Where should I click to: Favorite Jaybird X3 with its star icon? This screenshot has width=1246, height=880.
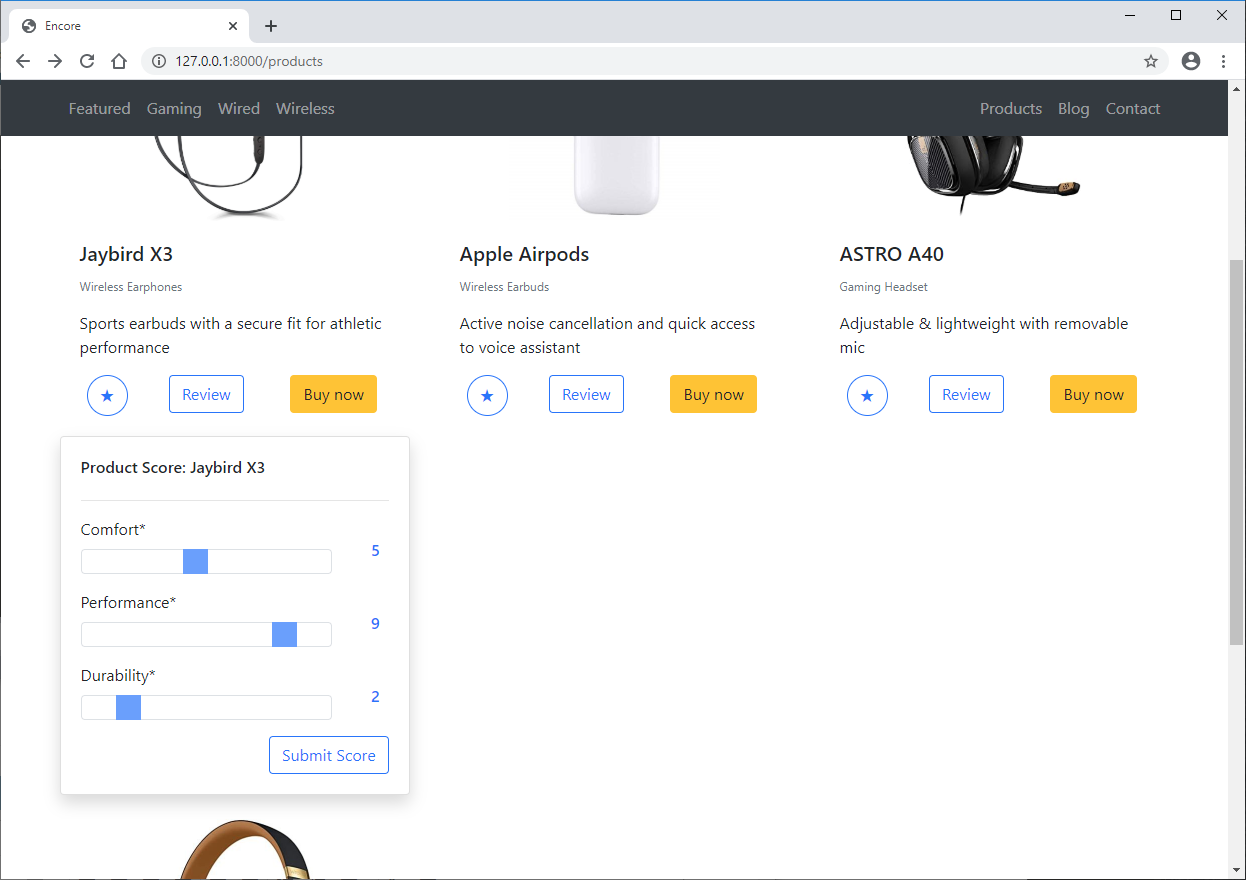click(107, 395)
